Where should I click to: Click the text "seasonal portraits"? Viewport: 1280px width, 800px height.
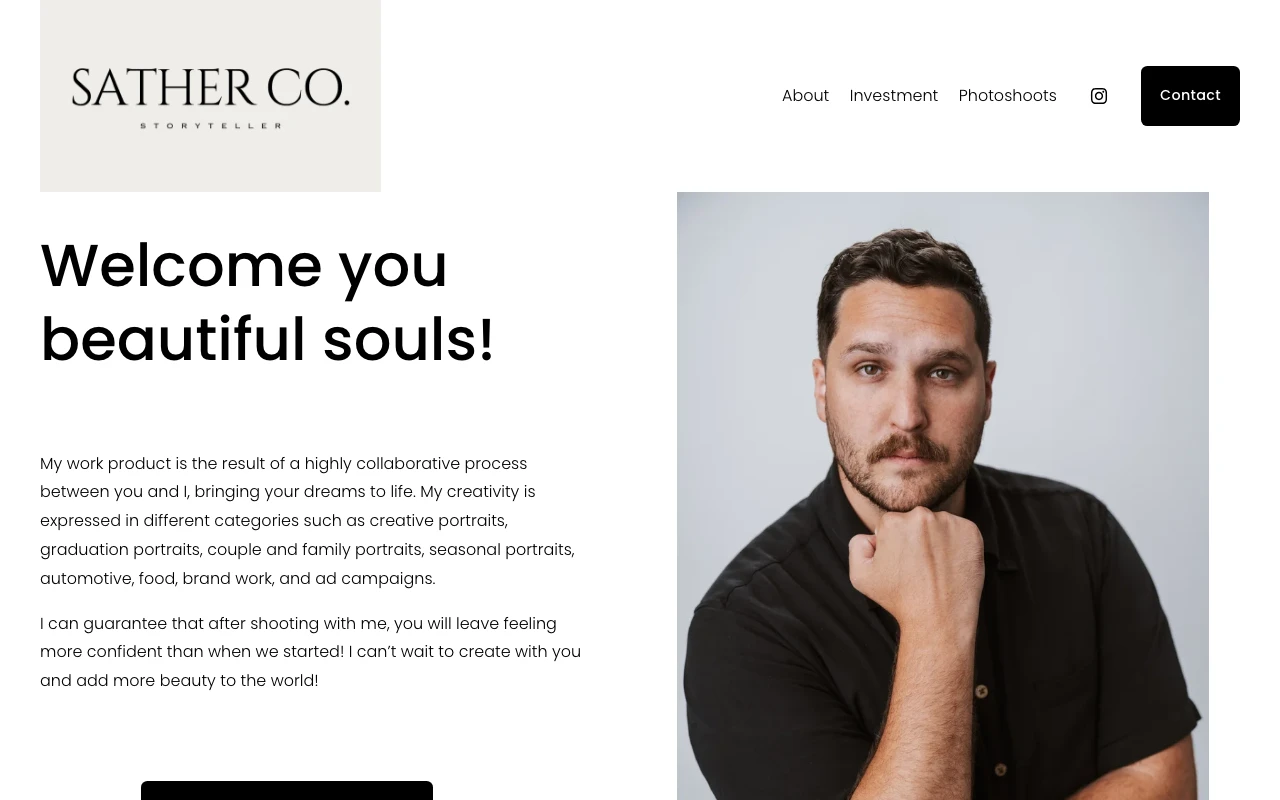click(x=500, y=550)
